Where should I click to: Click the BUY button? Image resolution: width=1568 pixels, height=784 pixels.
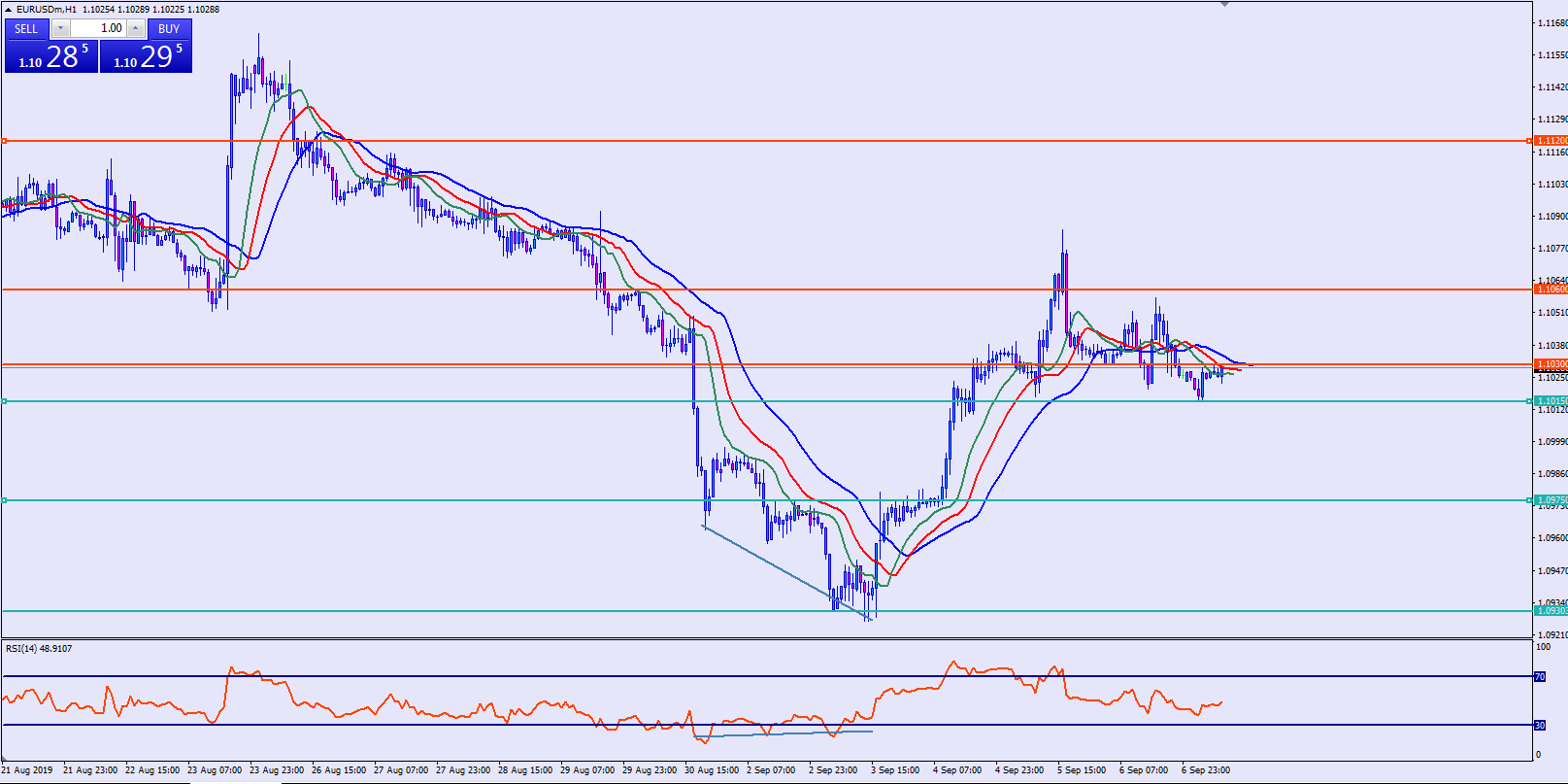point(169,29)
